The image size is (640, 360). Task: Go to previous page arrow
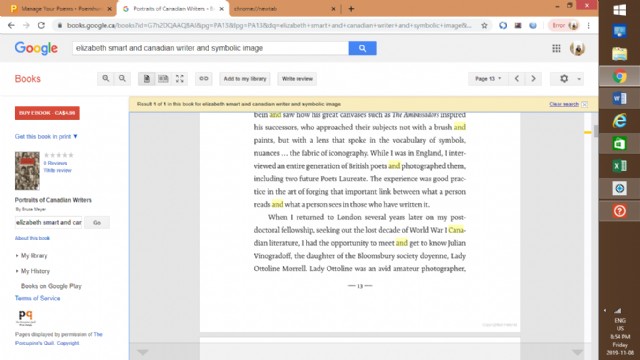click(517, 78)
